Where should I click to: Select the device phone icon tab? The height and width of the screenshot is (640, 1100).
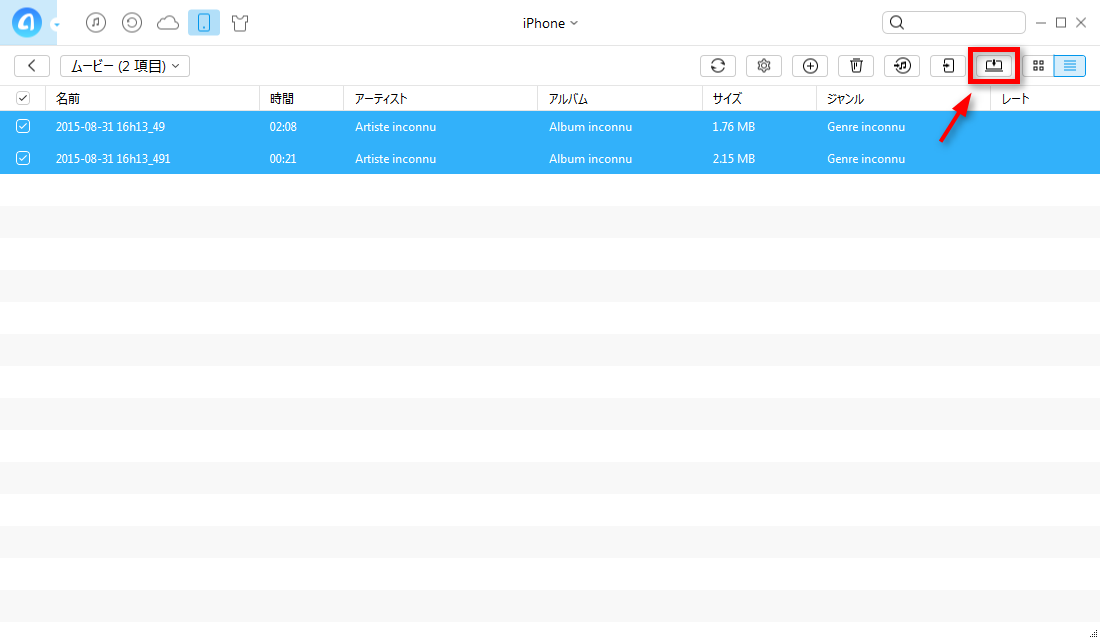pos(204,22)
